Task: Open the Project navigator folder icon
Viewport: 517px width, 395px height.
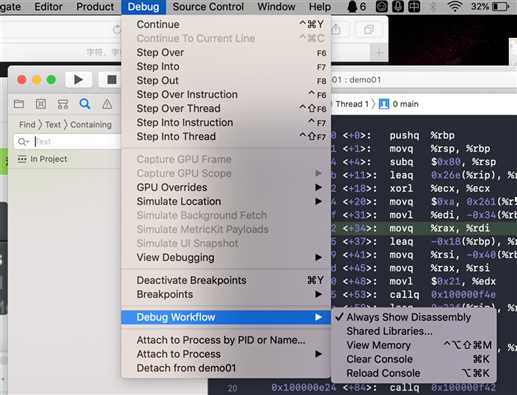Action: click(x=19, y=104)
